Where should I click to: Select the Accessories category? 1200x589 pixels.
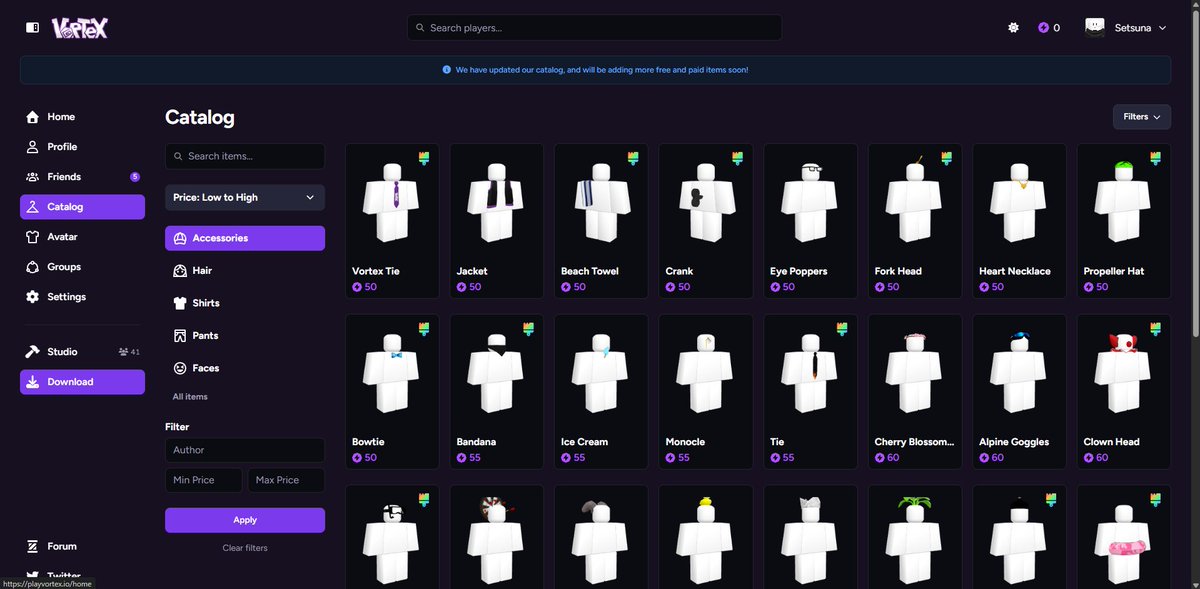click(x=245, y=238)
